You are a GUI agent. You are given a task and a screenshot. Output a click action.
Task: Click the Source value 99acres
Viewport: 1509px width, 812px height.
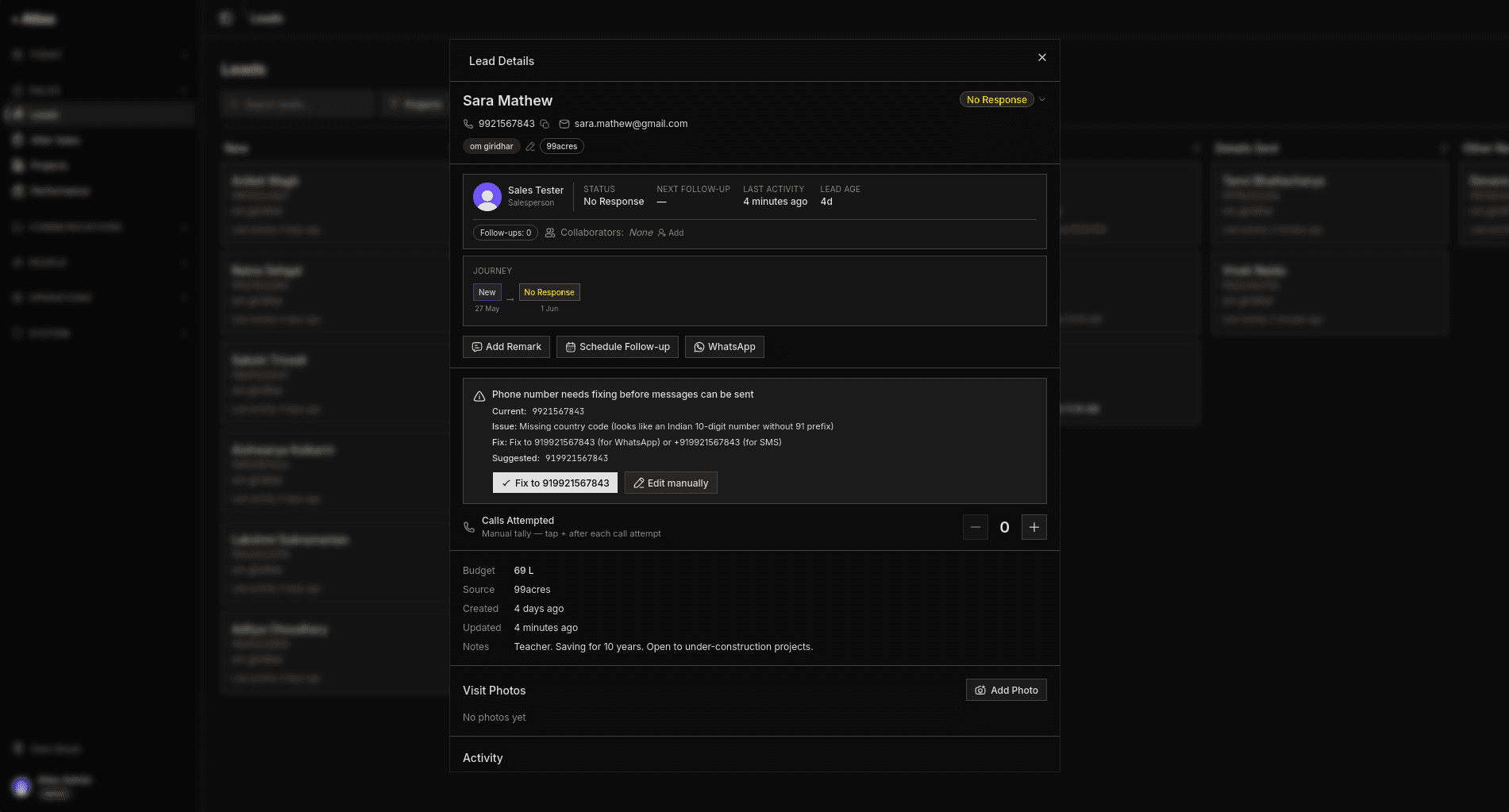tap(533, 590)
